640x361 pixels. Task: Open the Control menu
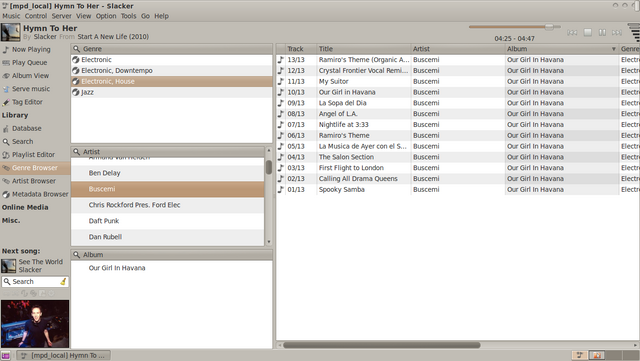(36, 16)
